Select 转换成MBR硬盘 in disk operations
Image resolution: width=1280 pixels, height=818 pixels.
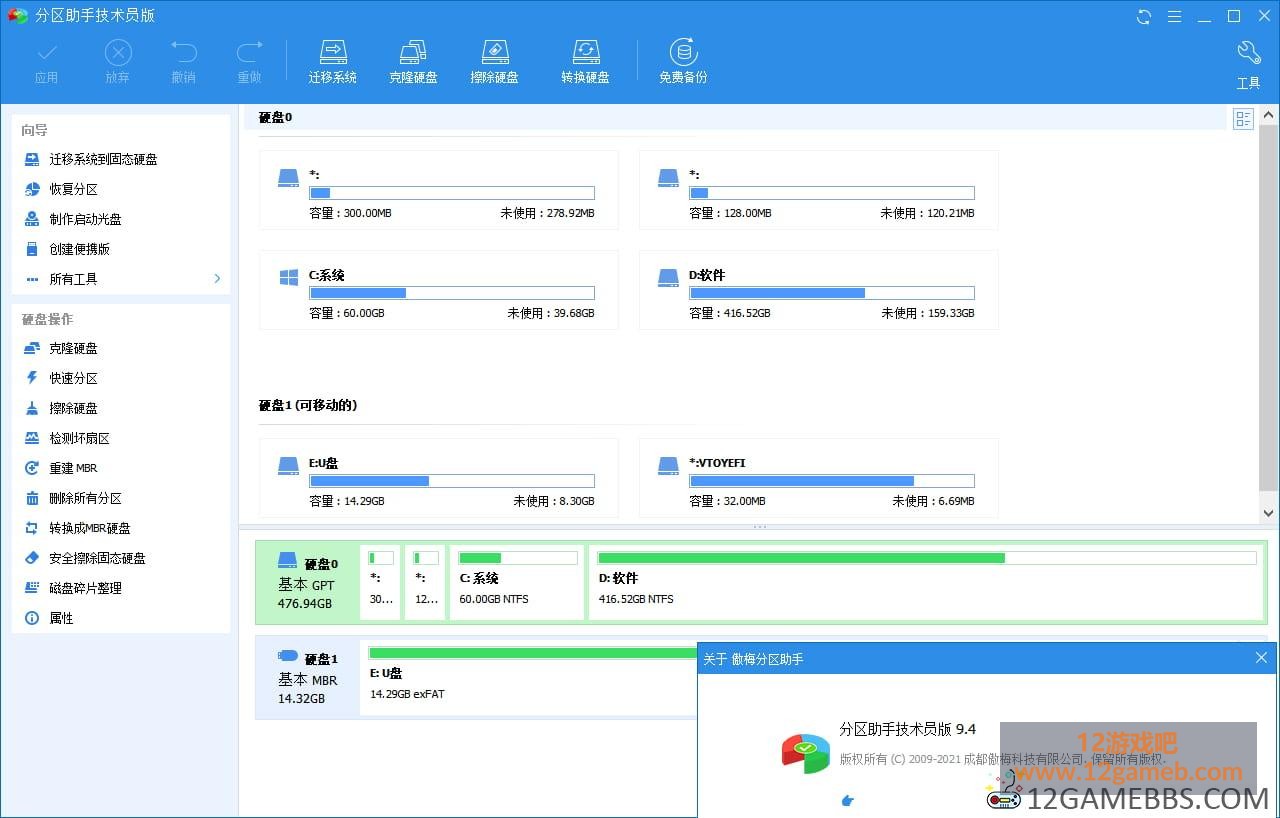point(90,528)
